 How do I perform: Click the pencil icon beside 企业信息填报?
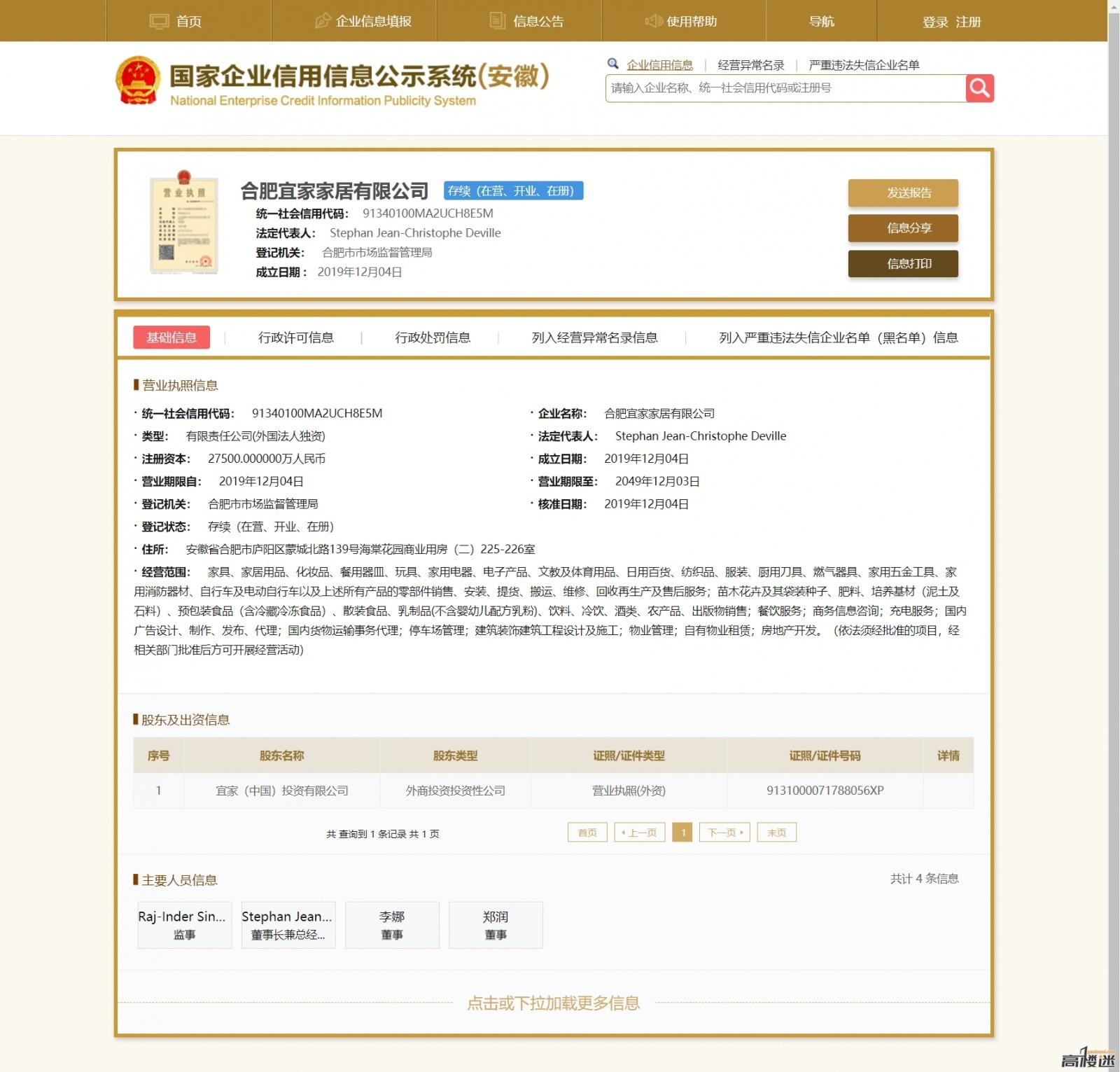pyautogui.click(x=322, y=21)
